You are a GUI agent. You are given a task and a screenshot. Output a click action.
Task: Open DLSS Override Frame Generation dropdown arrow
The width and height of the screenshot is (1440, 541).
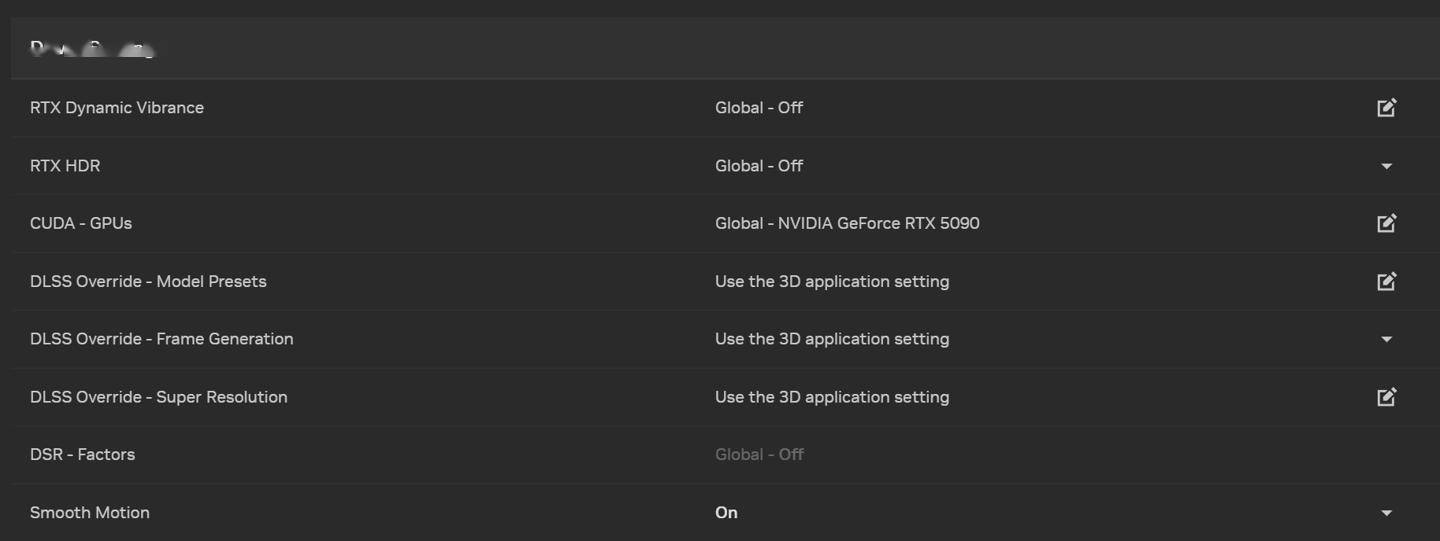click(1386, 339)
